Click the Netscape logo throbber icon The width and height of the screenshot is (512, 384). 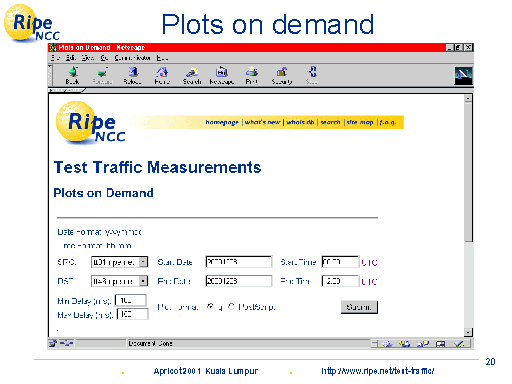(x=463, y=76)
